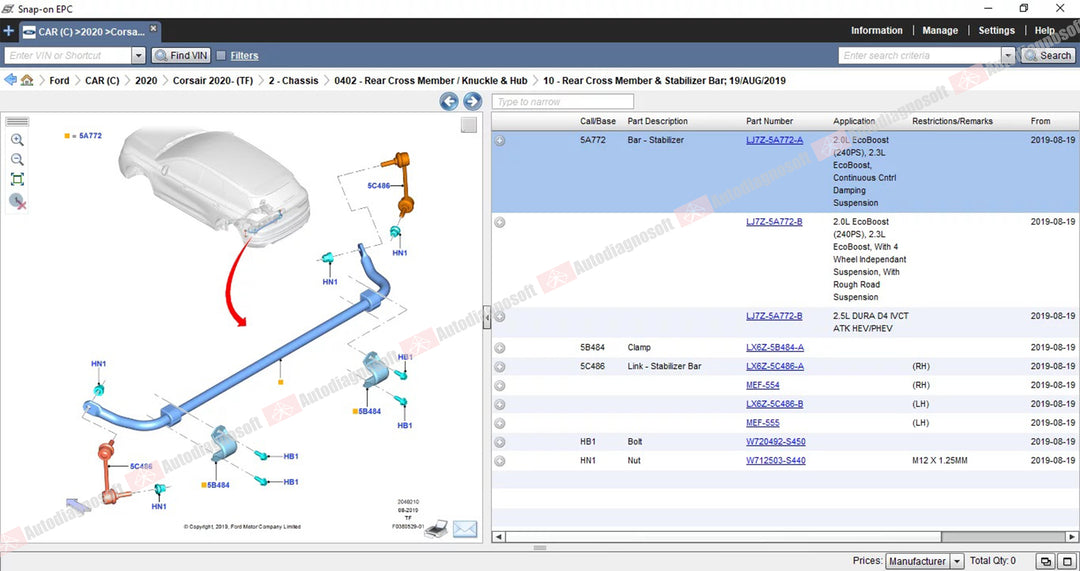
Task: Email the illustration via envelope icon
Action: tap(465, 529)
